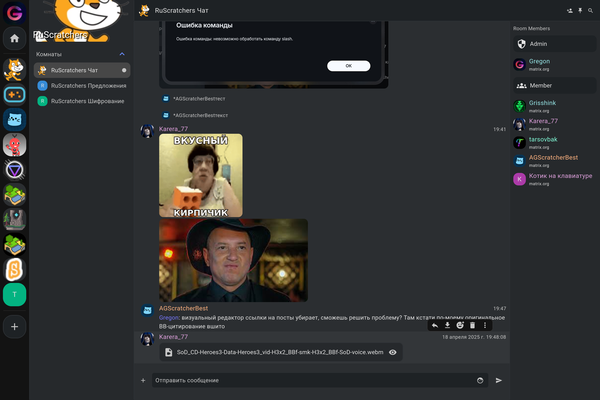Click the Отправить сообщение input field
Viewport: 600px width, 400px height.
[x=310, y=380]
